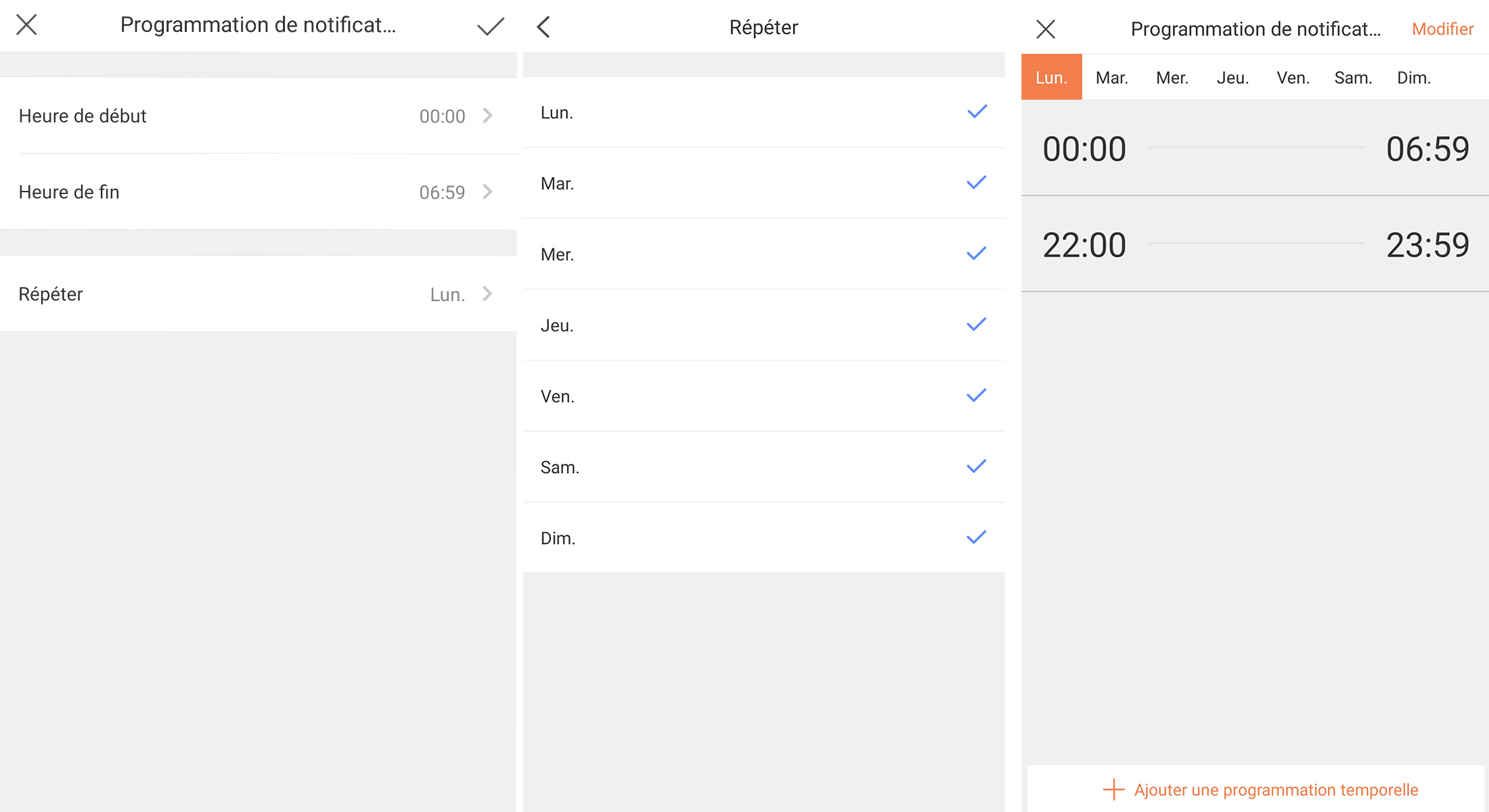This screenshot has height=812, width=1489.
Task: Deselect Dim. in the repeat list
Action: point(976,538)
